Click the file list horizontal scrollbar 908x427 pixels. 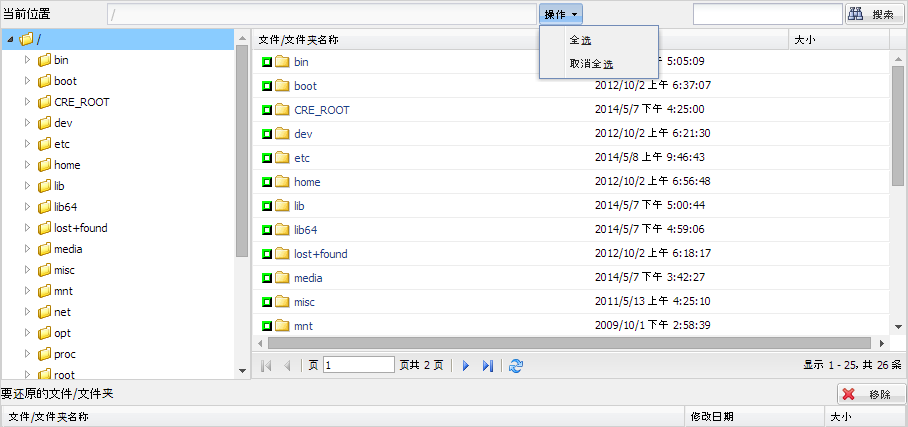pos(569,344)
